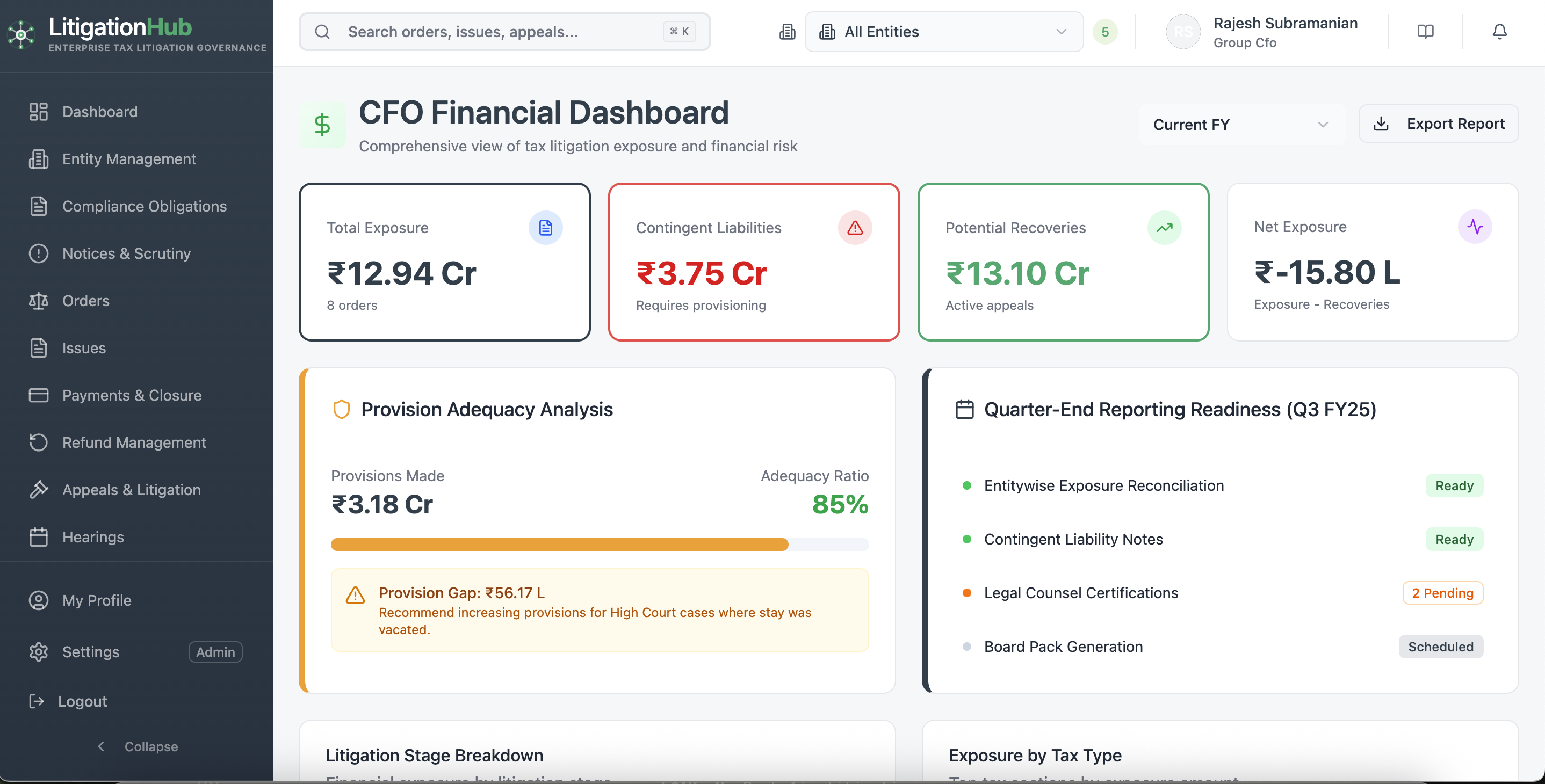This screenshot has width=1545, height=784.
Task: Click the Logout arrow icon
Action: point(37,701)
